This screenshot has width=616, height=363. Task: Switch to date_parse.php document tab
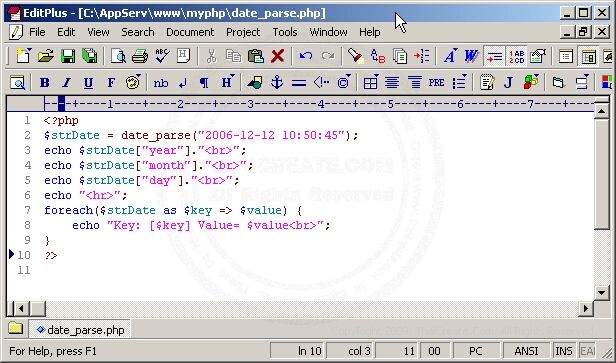click(x=80, y=330)
